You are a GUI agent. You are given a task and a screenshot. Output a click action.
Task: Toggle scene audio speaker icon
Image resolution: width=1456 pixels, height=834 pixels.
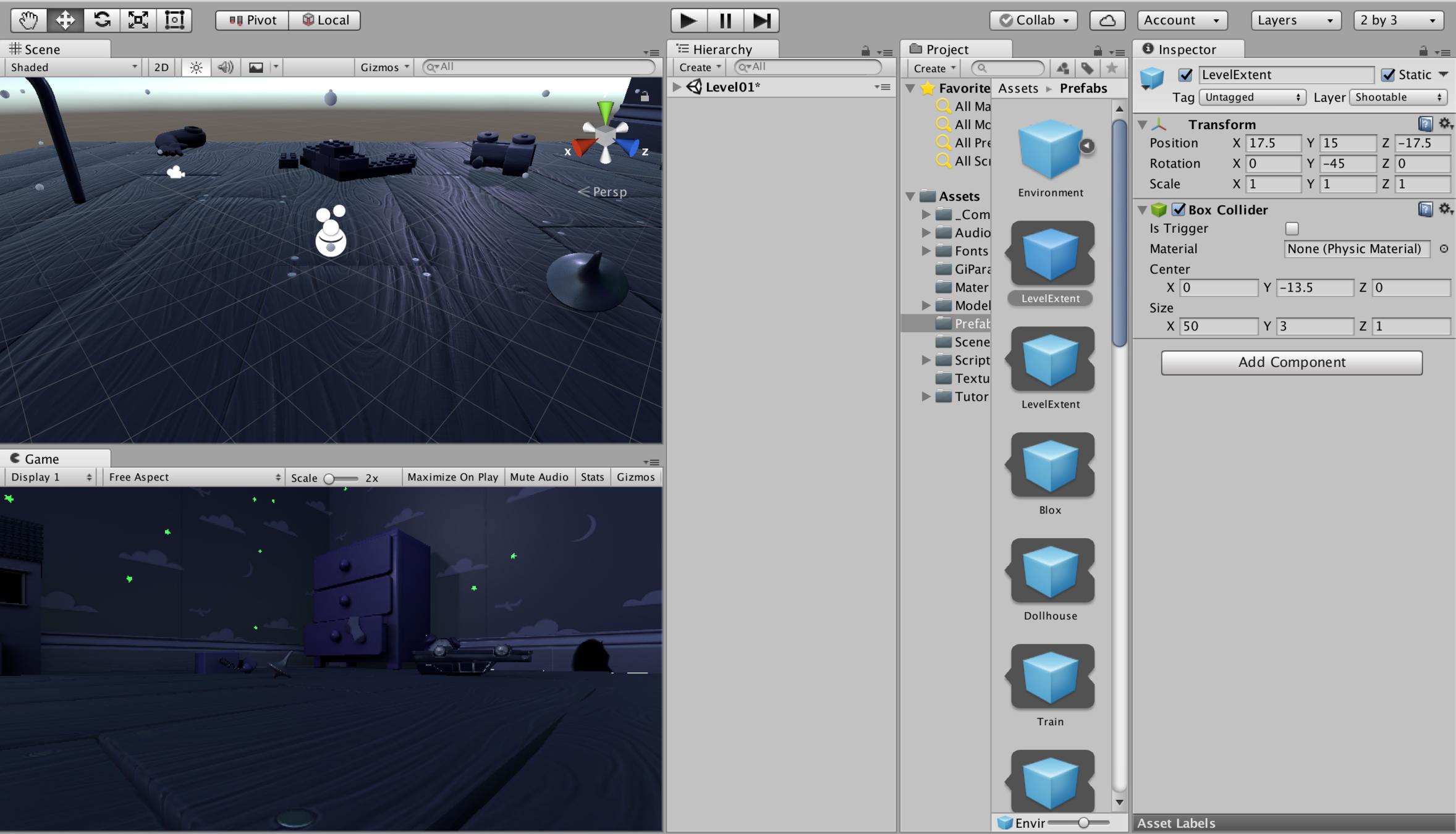(x=226, y=67)
